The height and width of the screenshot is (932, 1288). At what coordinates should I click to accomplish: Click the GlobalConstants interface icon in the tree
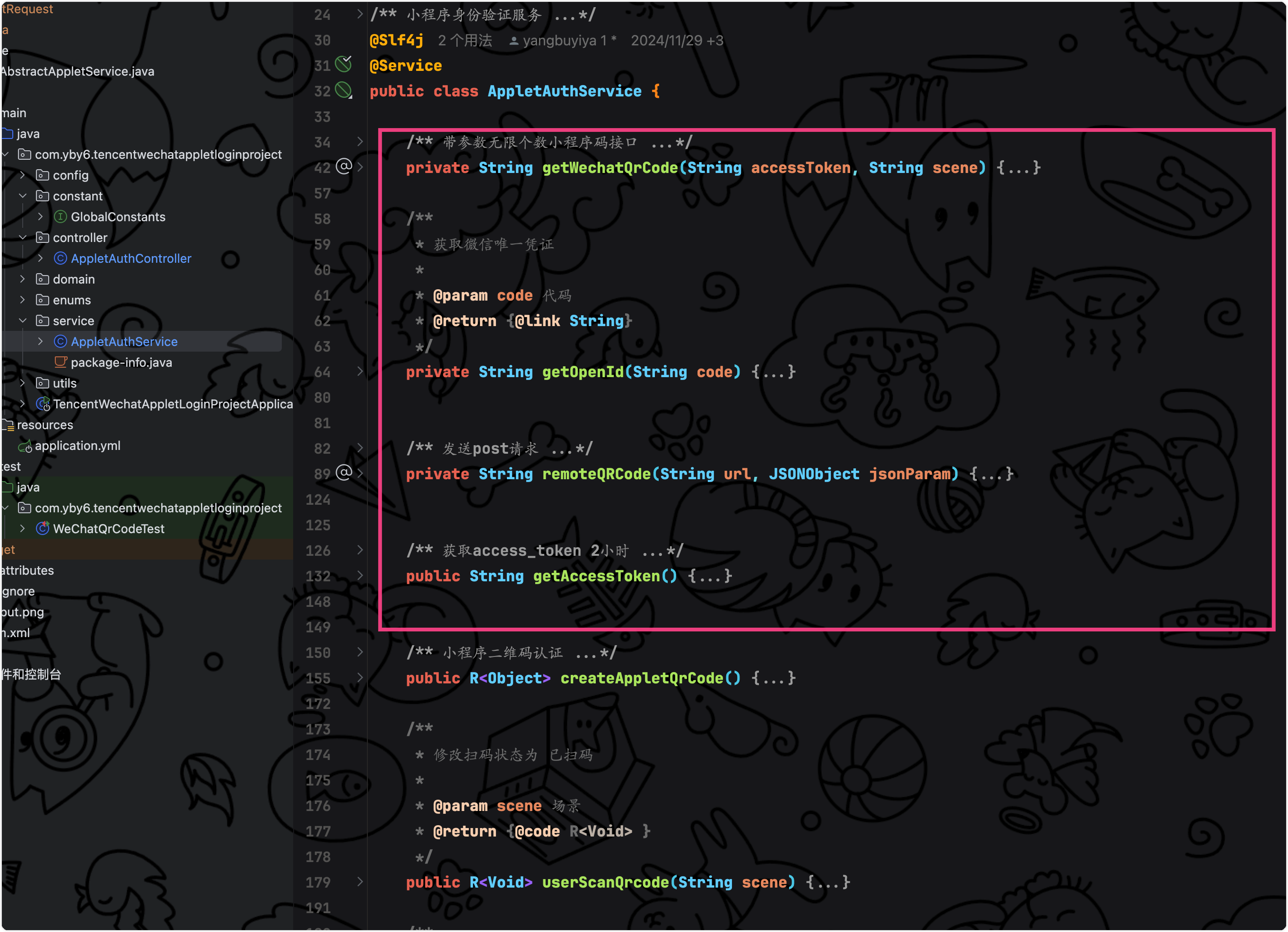60,217
